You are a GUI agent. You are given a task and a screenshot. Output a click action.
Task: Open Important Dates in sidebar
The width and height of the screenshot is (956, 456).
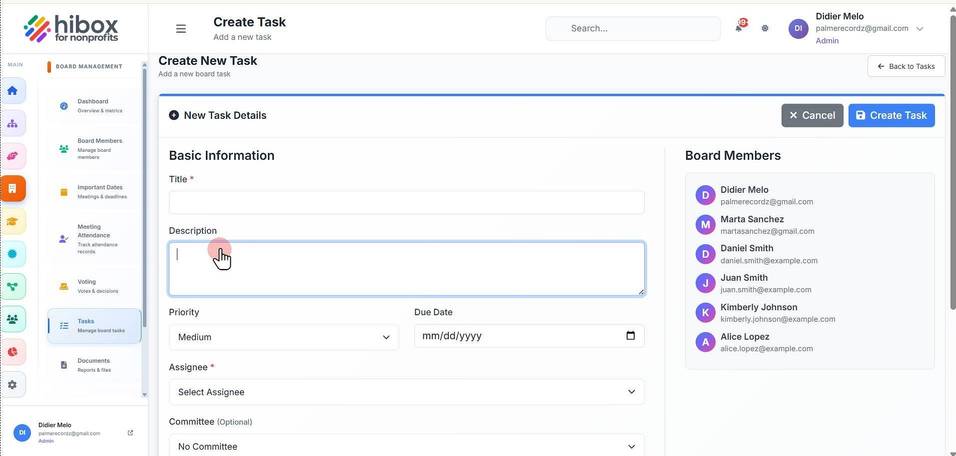[94, 192]
